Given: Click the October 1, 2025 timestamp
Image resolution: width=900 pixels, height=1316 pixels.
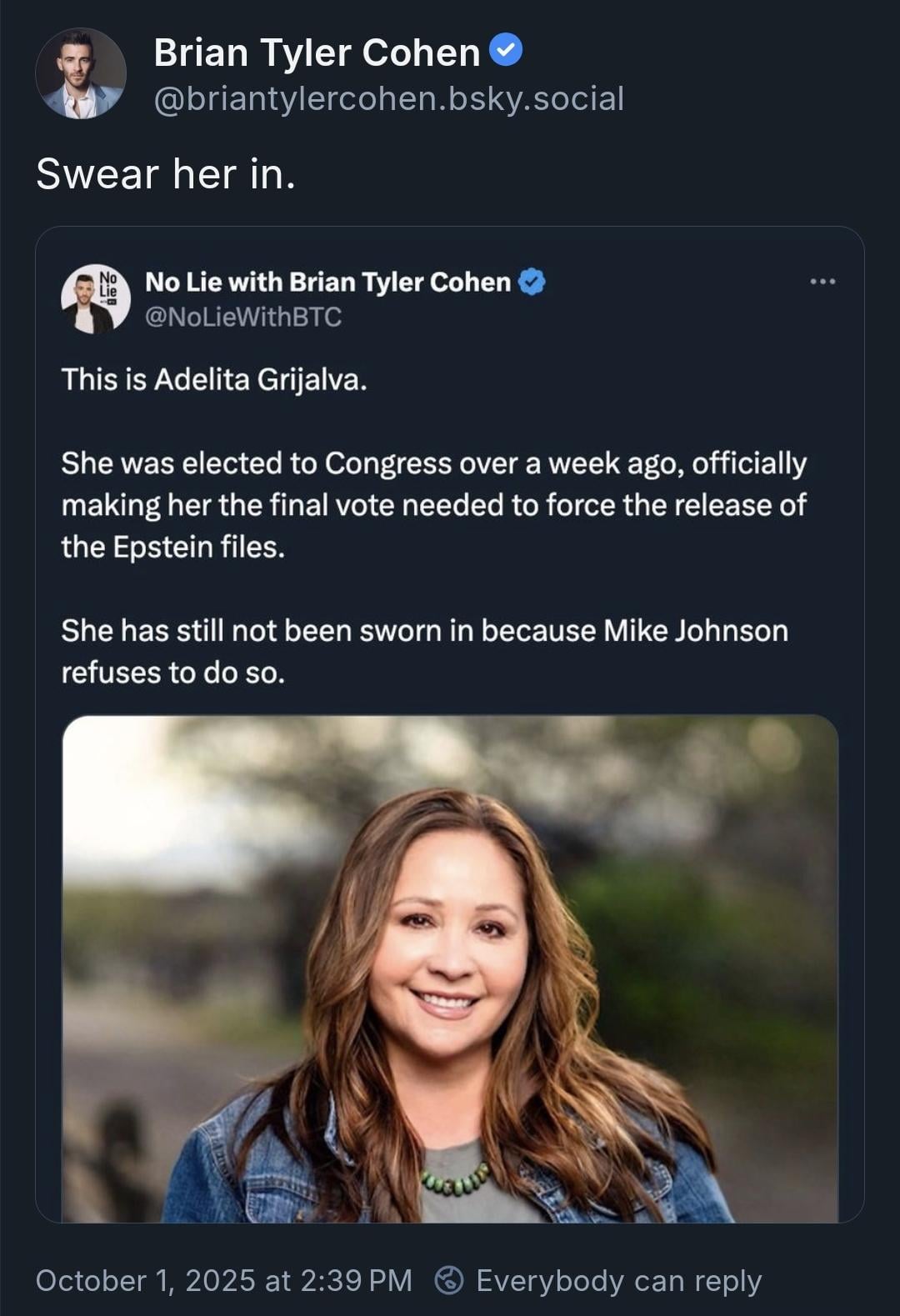Looking at the screenshot, I should point(223,1280).
